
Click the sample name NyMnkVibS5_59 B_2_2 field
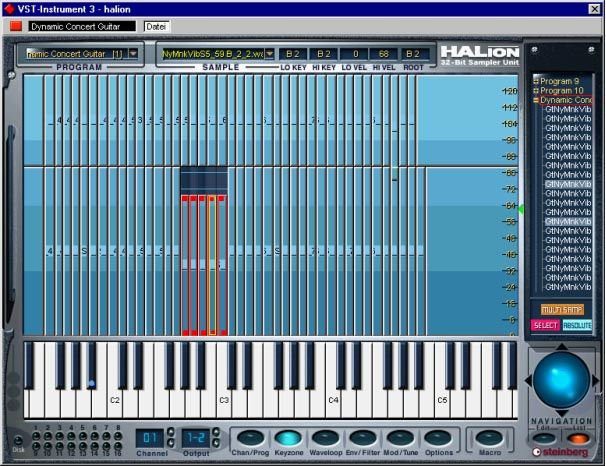click(x=213, y=54)
